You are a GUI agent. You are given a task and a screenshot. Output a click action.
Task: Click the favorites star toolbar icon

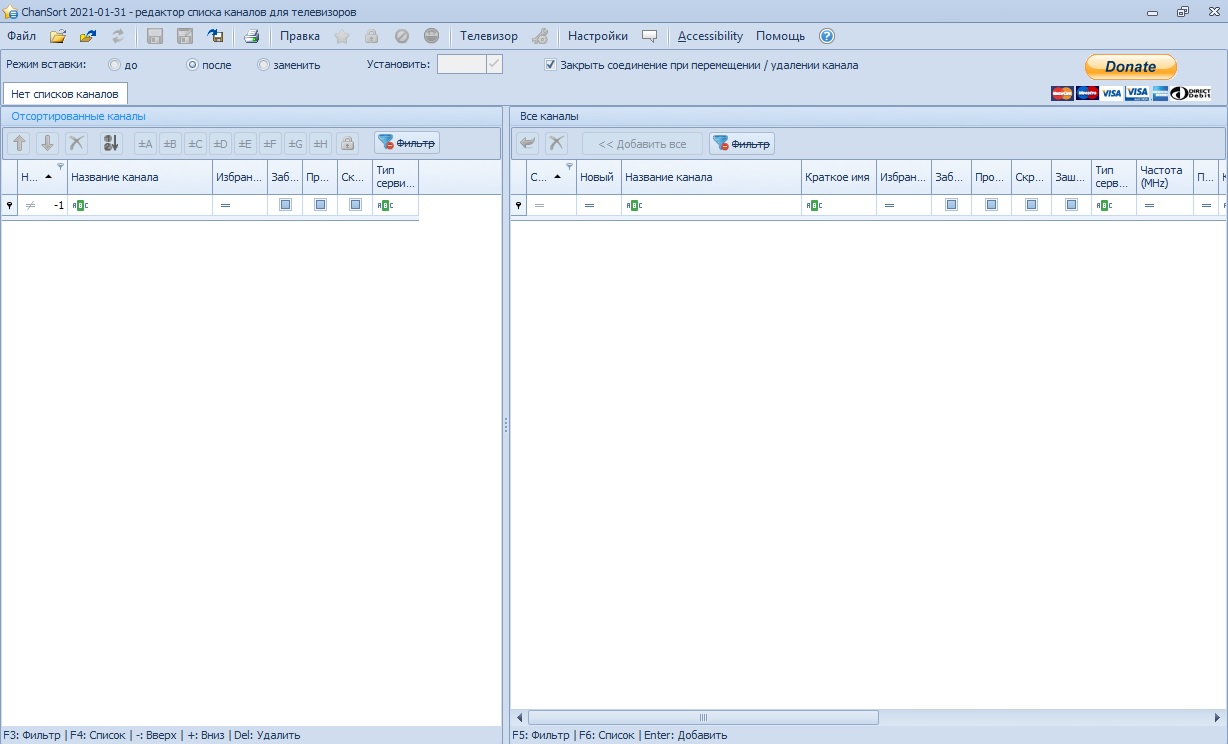pos(342,36)
